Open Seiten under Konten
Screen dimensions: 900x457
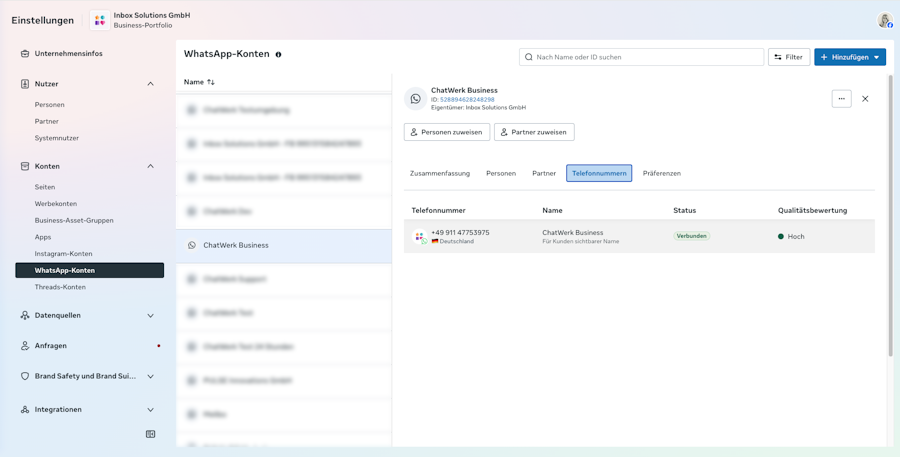pyautogui.click(x=45, y=187)
